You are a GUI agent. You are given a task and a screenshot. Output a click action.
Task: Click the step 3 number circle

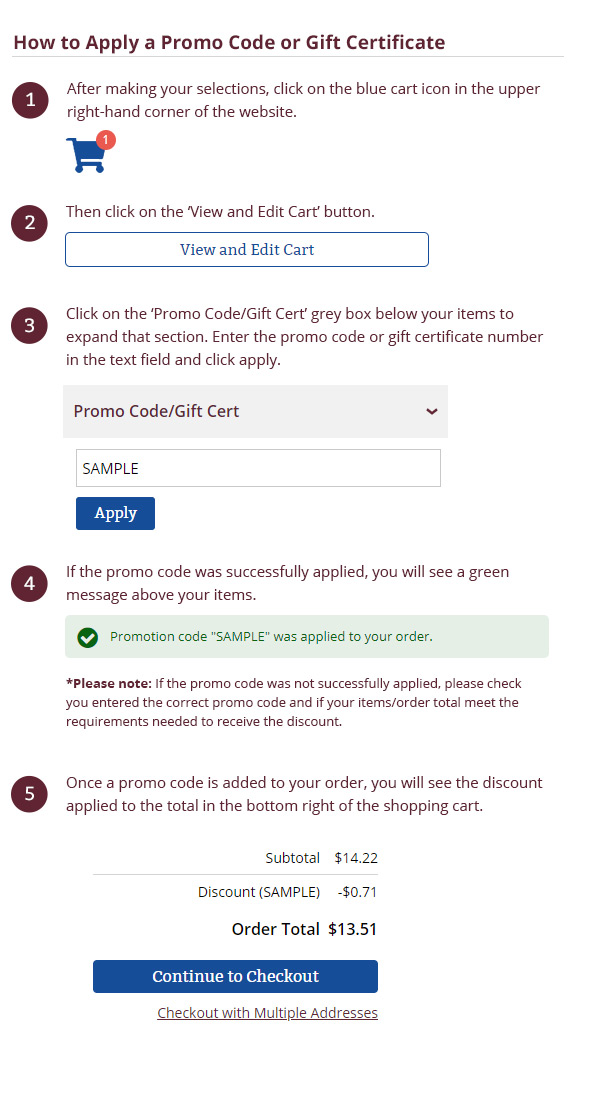pyautogui.click(x=30, y=325)
